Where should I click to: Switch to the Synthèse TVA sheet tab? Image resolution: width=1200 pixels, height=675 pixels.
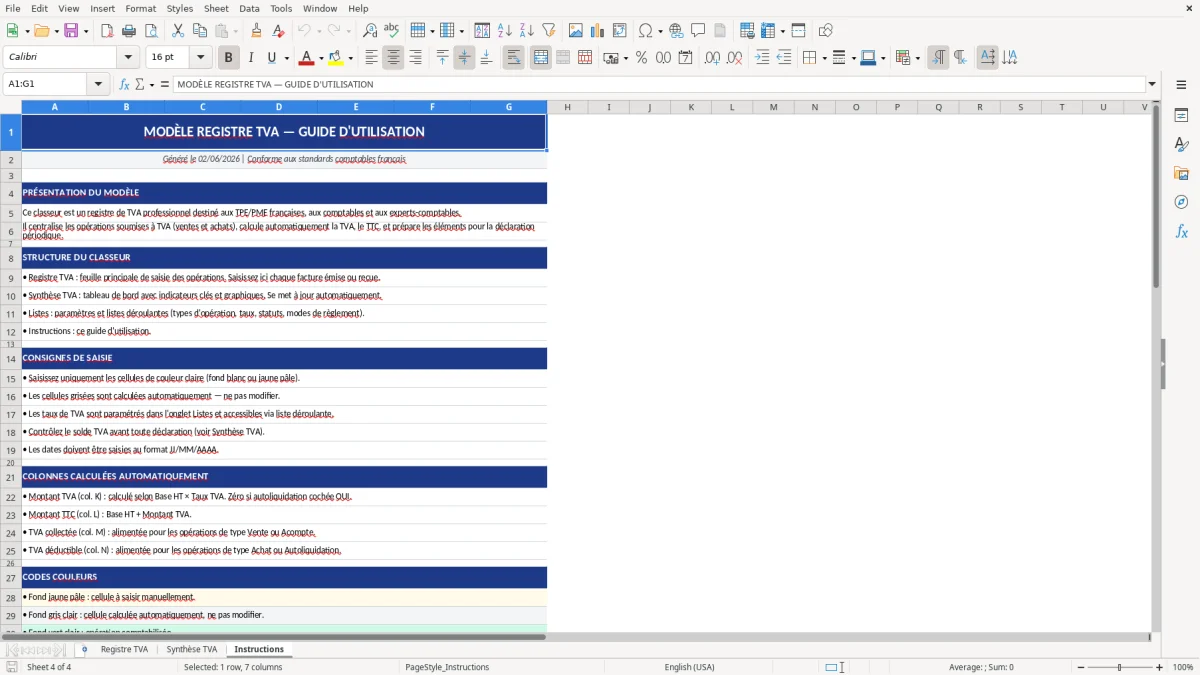[191, 649]
